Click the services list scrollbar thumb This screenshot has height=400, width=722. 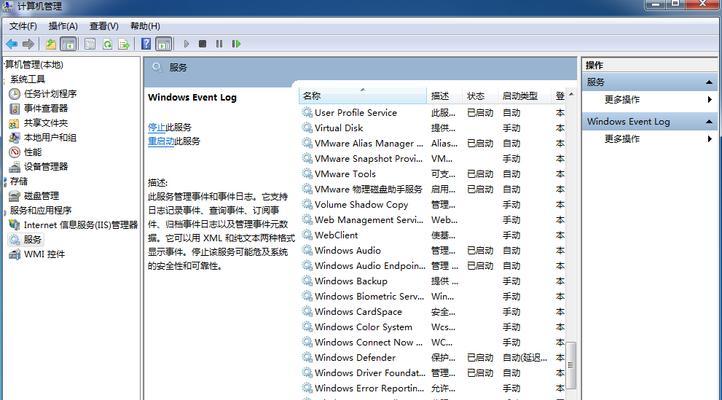point(571,365)
